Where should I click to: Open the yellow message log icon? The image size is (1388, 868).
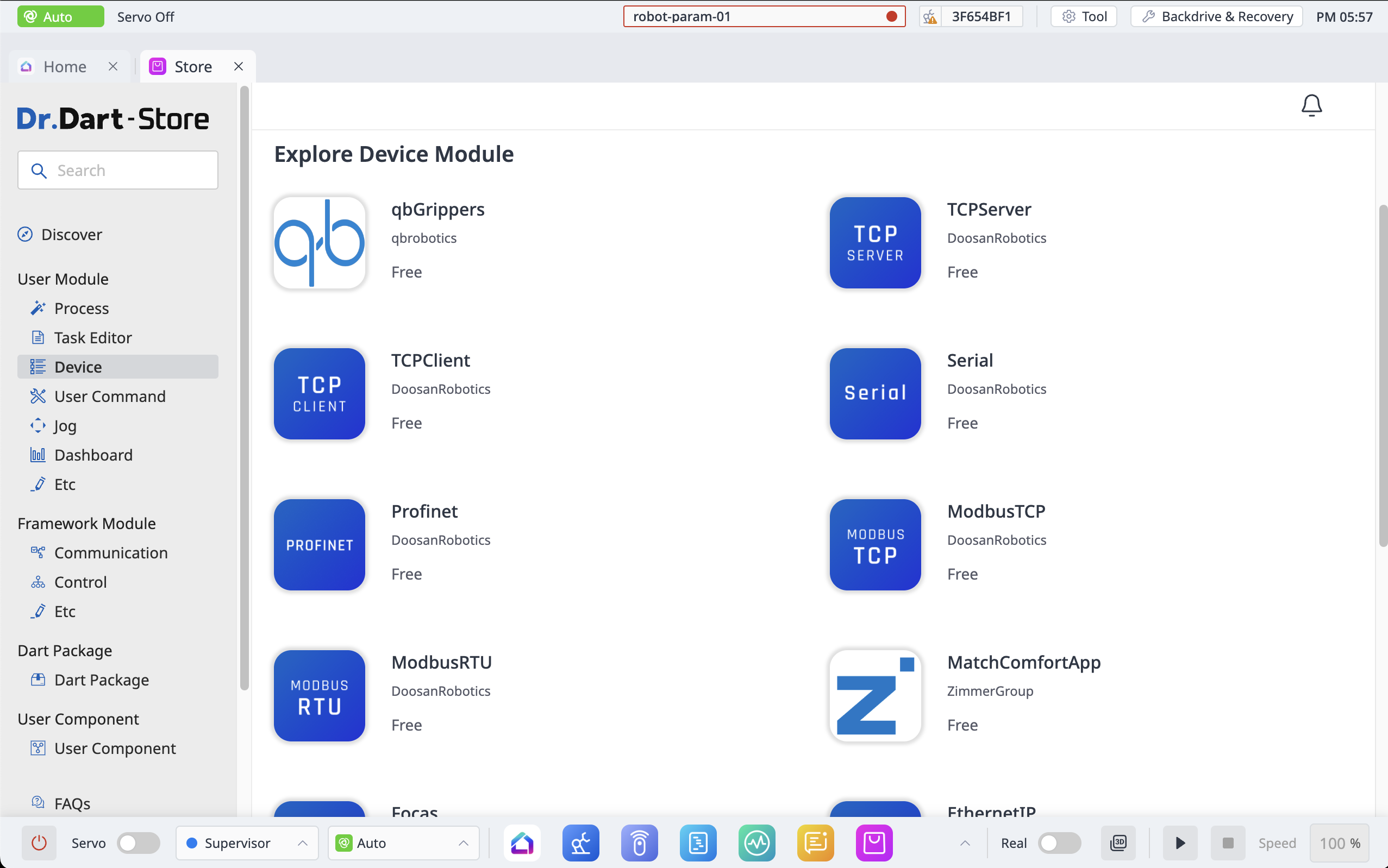815,842
